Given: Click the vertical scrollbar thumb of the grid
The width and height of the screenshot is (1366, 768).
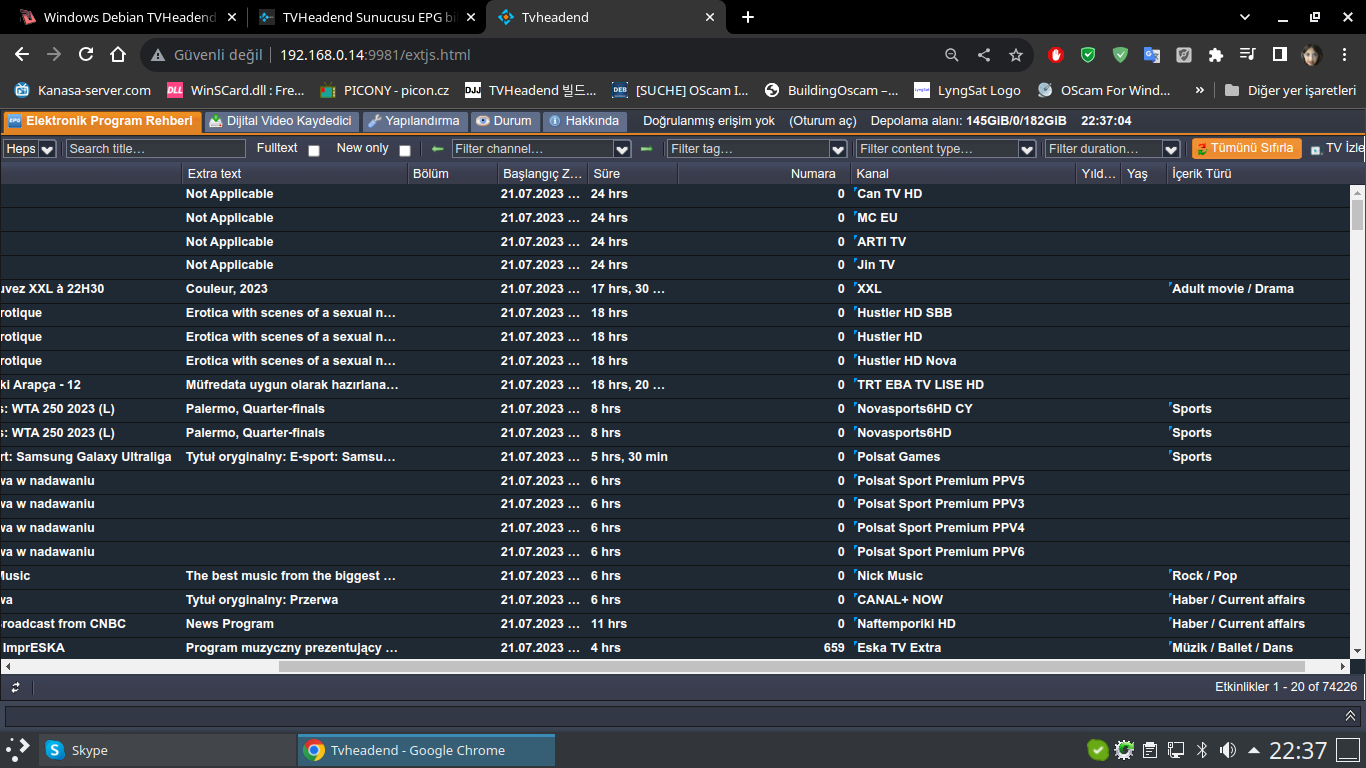Looking at the screenshot, I should pos(1357,215).
